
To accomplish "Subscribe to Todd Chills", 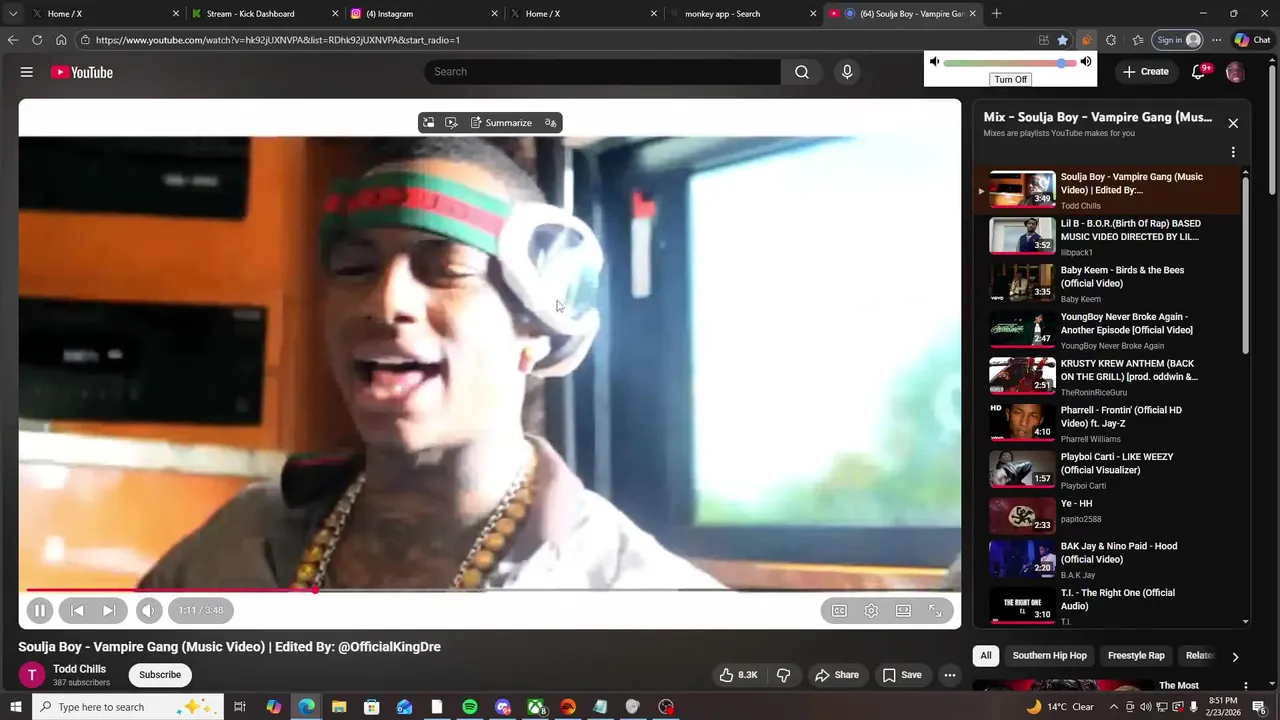I will pyautogui.click(x=160, y=675).
